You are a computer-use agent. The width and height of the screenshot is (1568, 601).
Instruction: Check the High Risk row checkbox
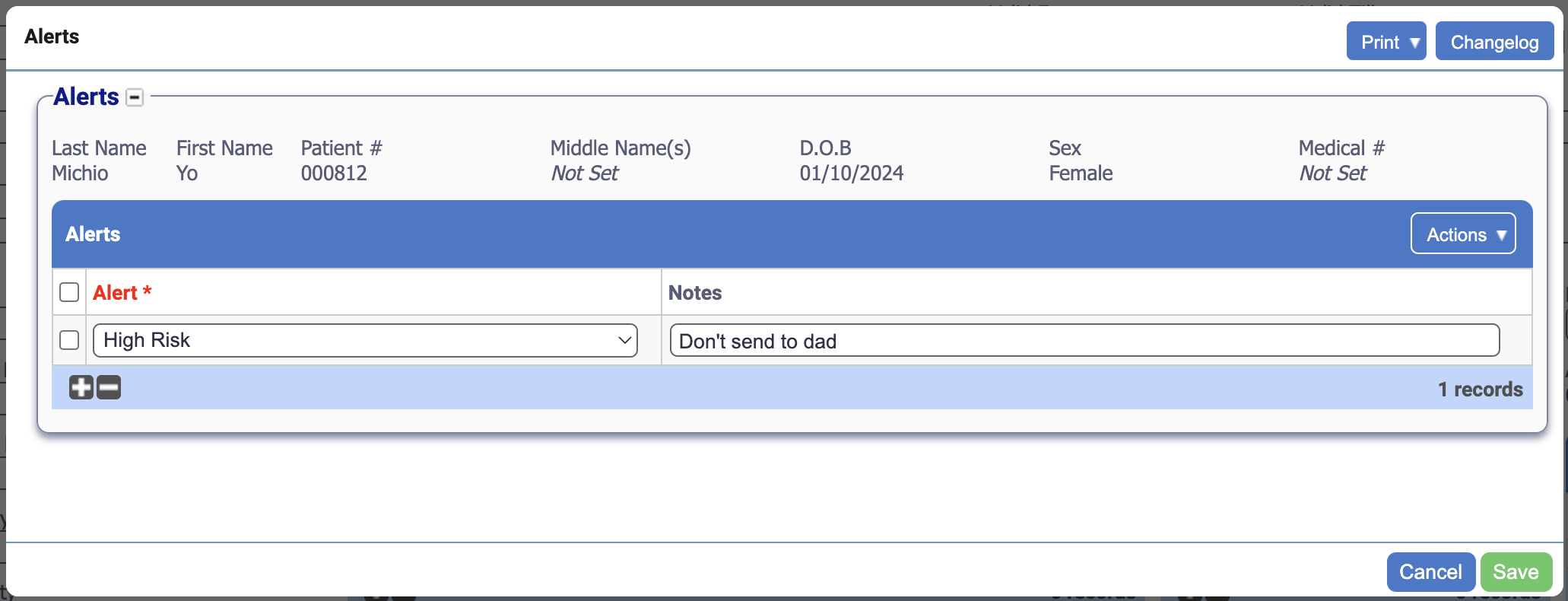point(69,340)
